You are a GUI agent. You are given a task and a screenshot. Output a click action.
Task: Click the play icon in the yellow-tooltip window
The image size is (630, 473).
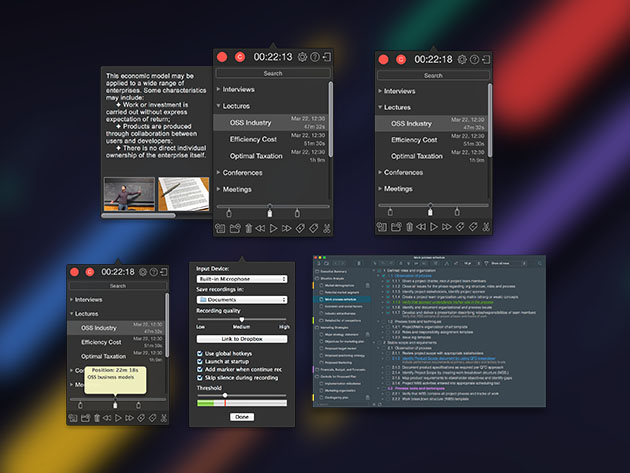[x=118, y=418]
